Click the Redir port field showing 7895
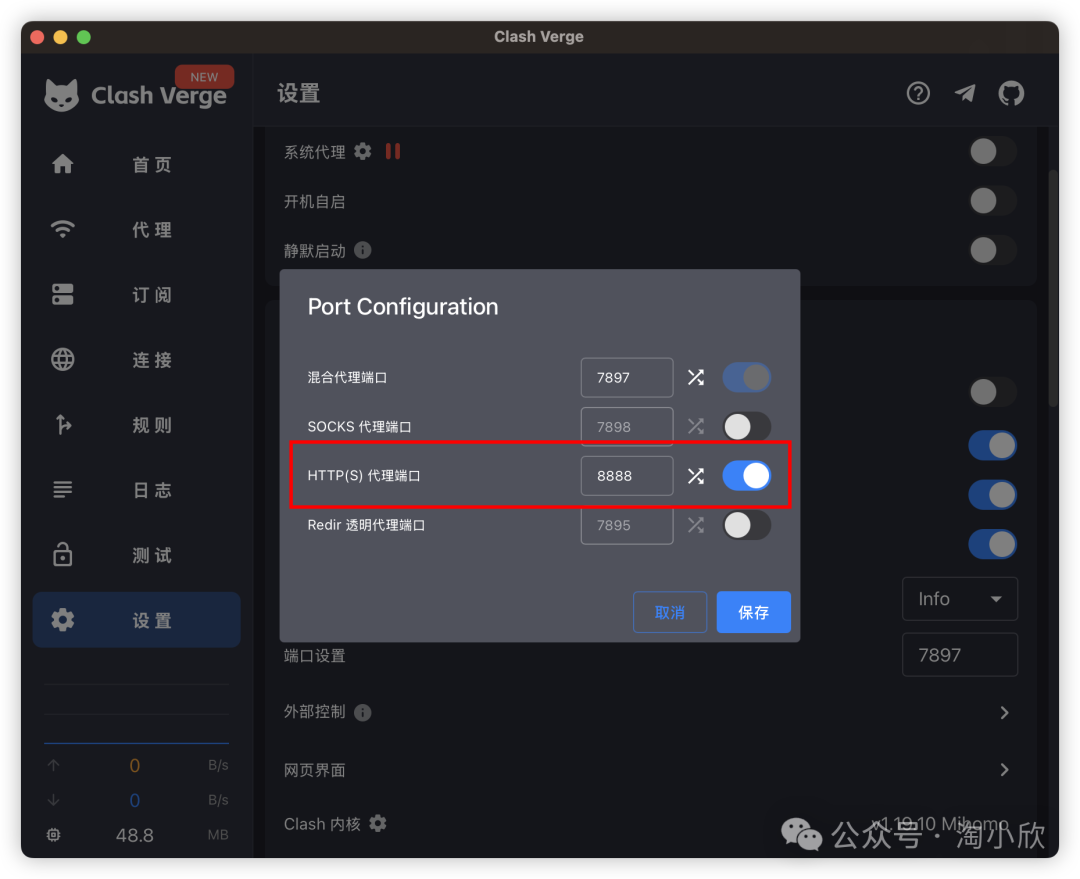Viewport: 1080px width, 879px height. 627,525
